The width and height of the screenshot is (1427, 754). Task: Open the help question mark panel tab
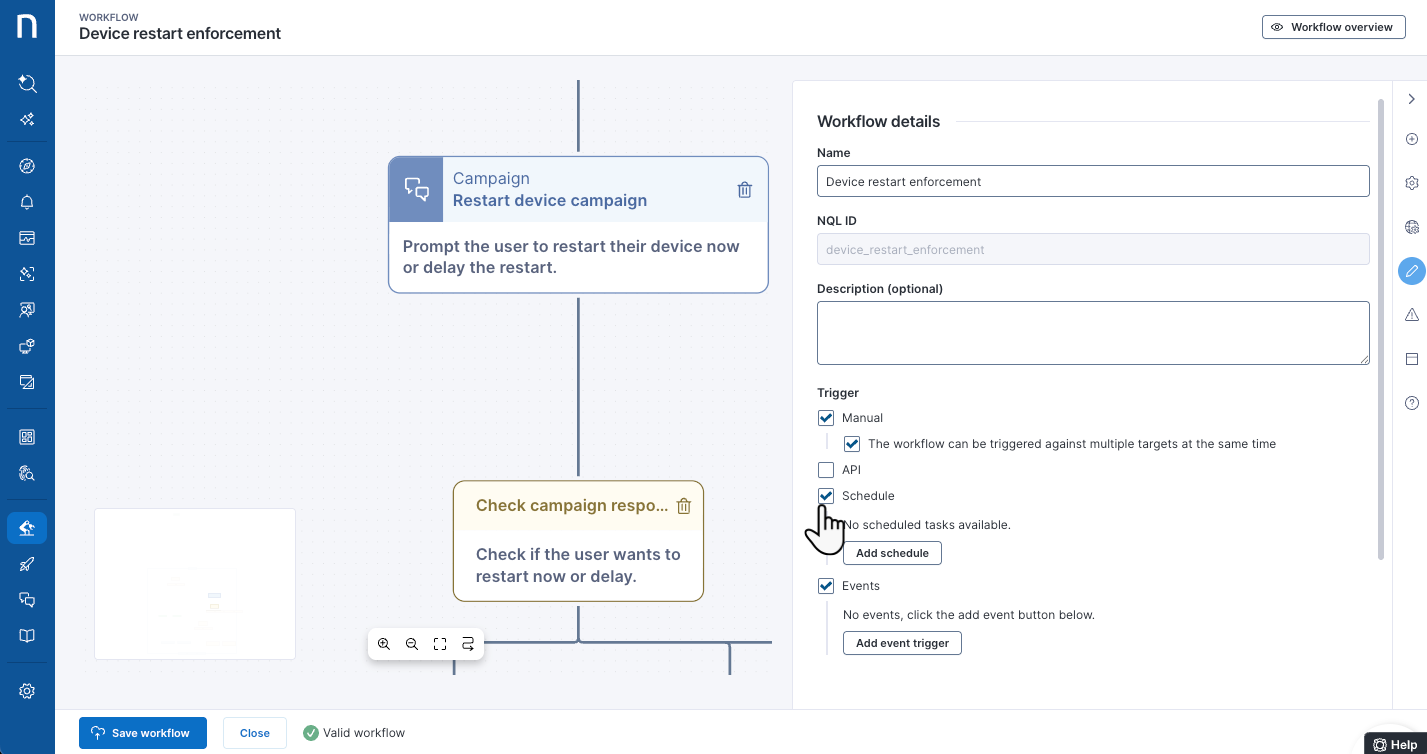coord(1412,403)
